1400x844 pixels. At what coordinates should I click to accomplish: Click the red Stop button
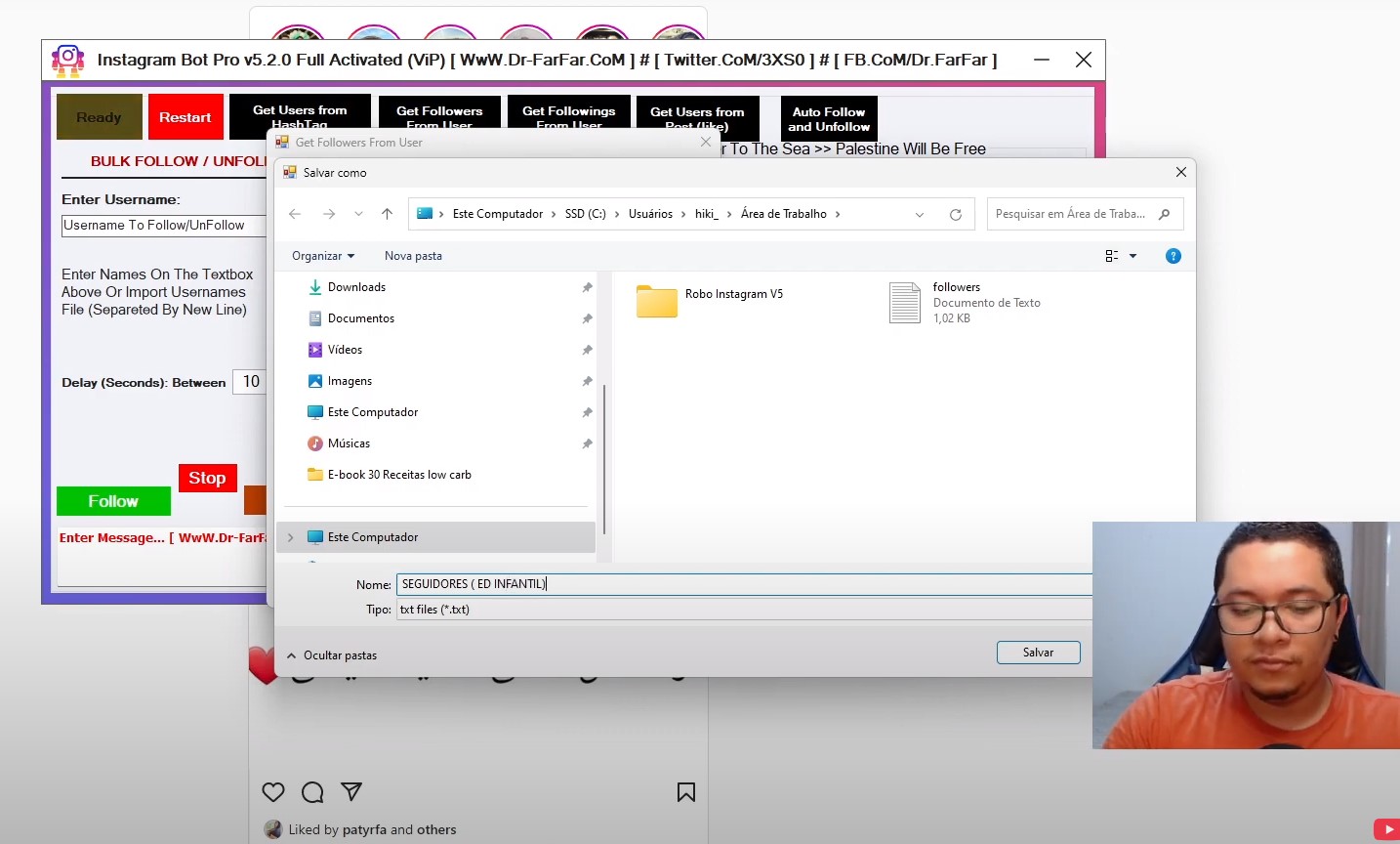click(207, 478)
